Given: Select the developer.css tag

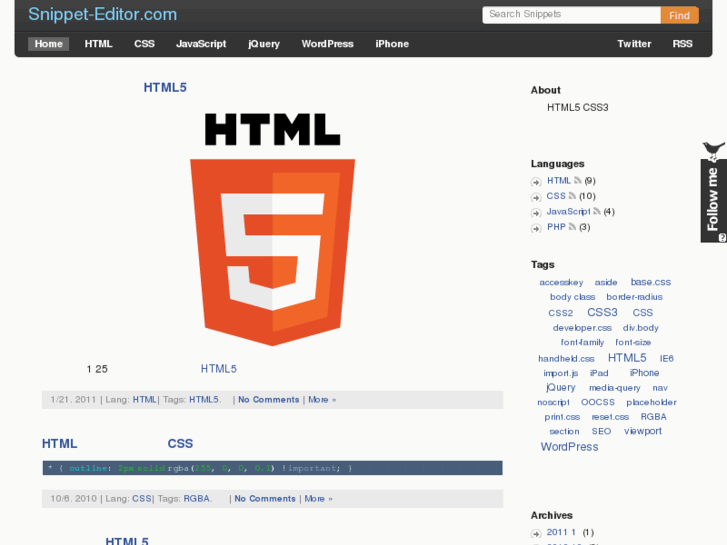Looking at the screenshot, I should pos(582,328).
